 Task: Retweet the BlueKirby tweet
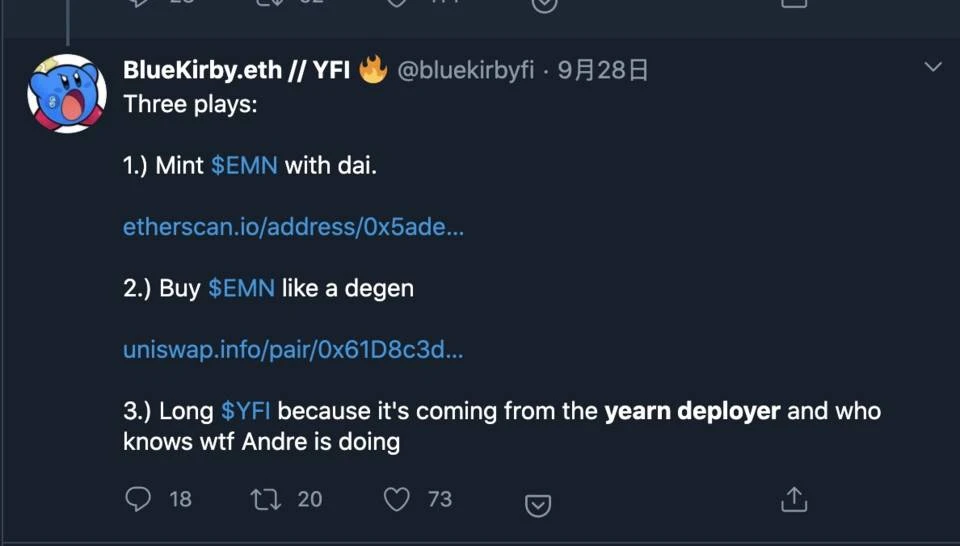266,499
